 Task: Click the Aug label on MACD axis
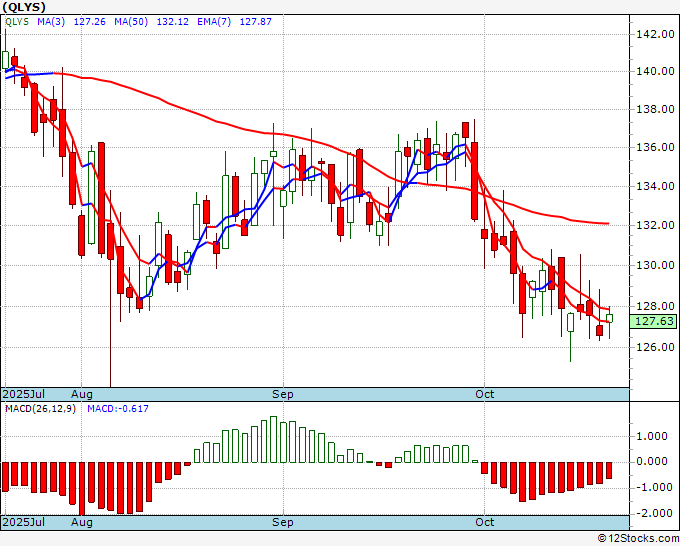click(x=82, y=522)
